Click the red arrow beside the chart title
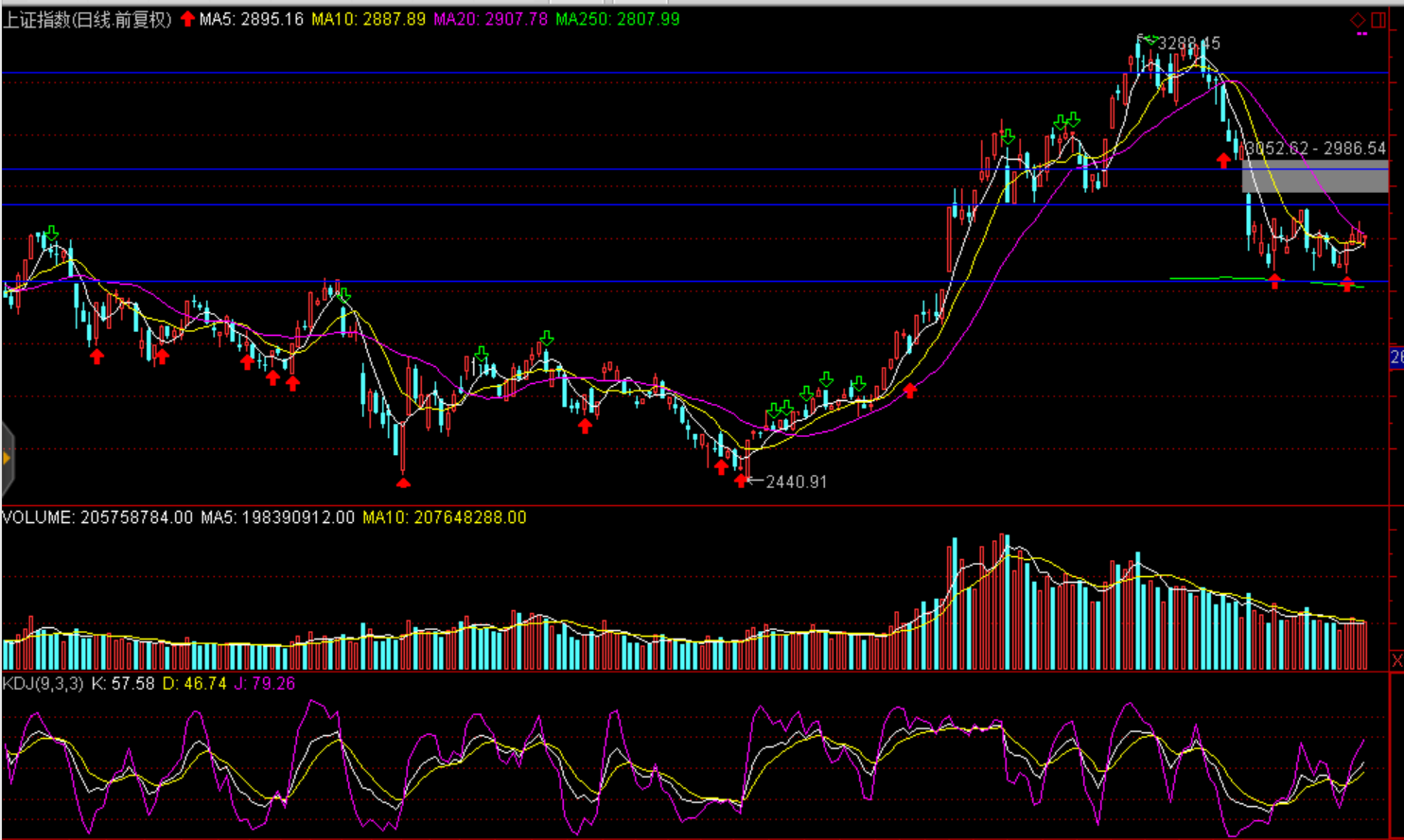 pos(187,19)
